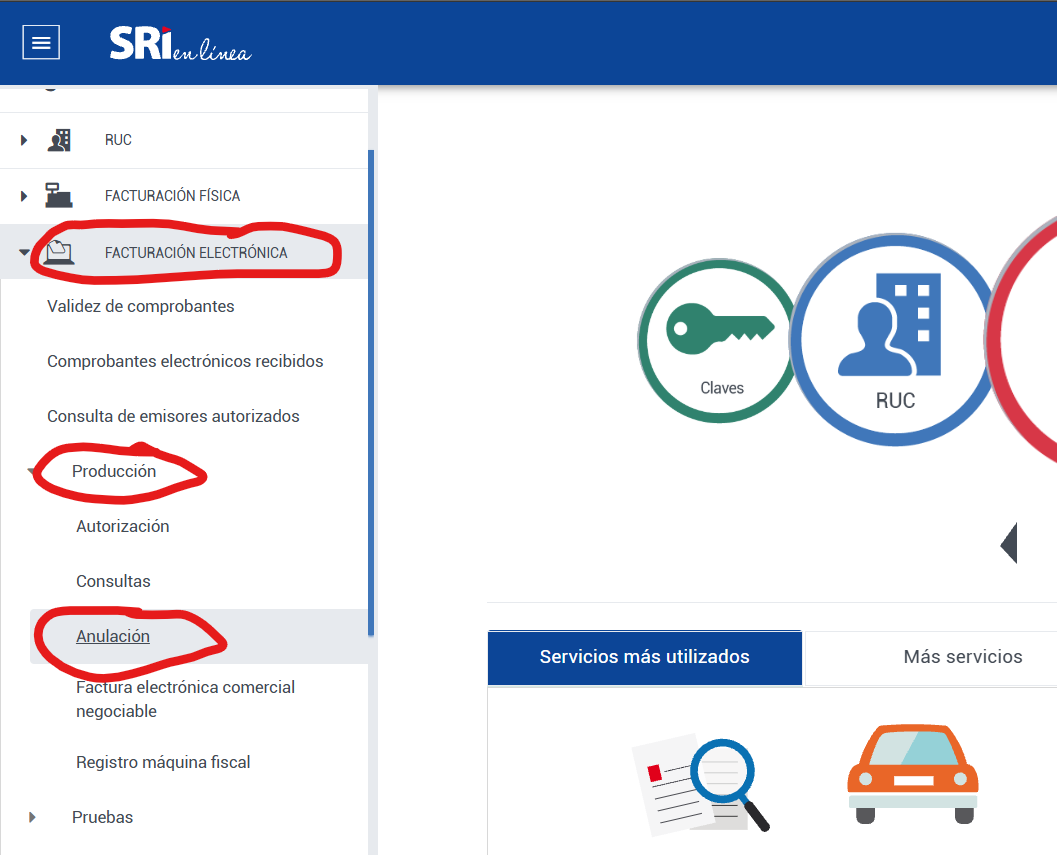Viewport: 1057px width, 855px height.
Task: Click the RUC building icon in sidebar
Action: (59, 140)
